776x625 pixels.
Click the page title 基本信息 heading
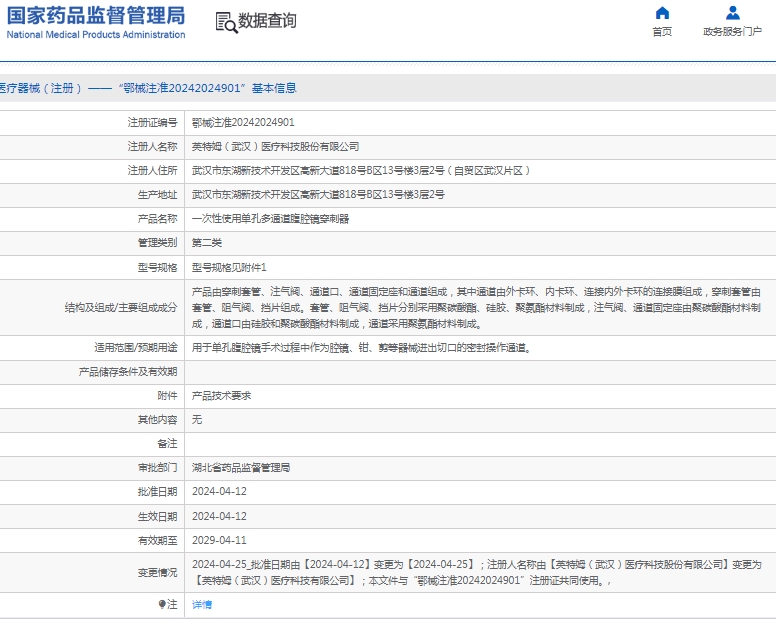click(x=274, y=88)
